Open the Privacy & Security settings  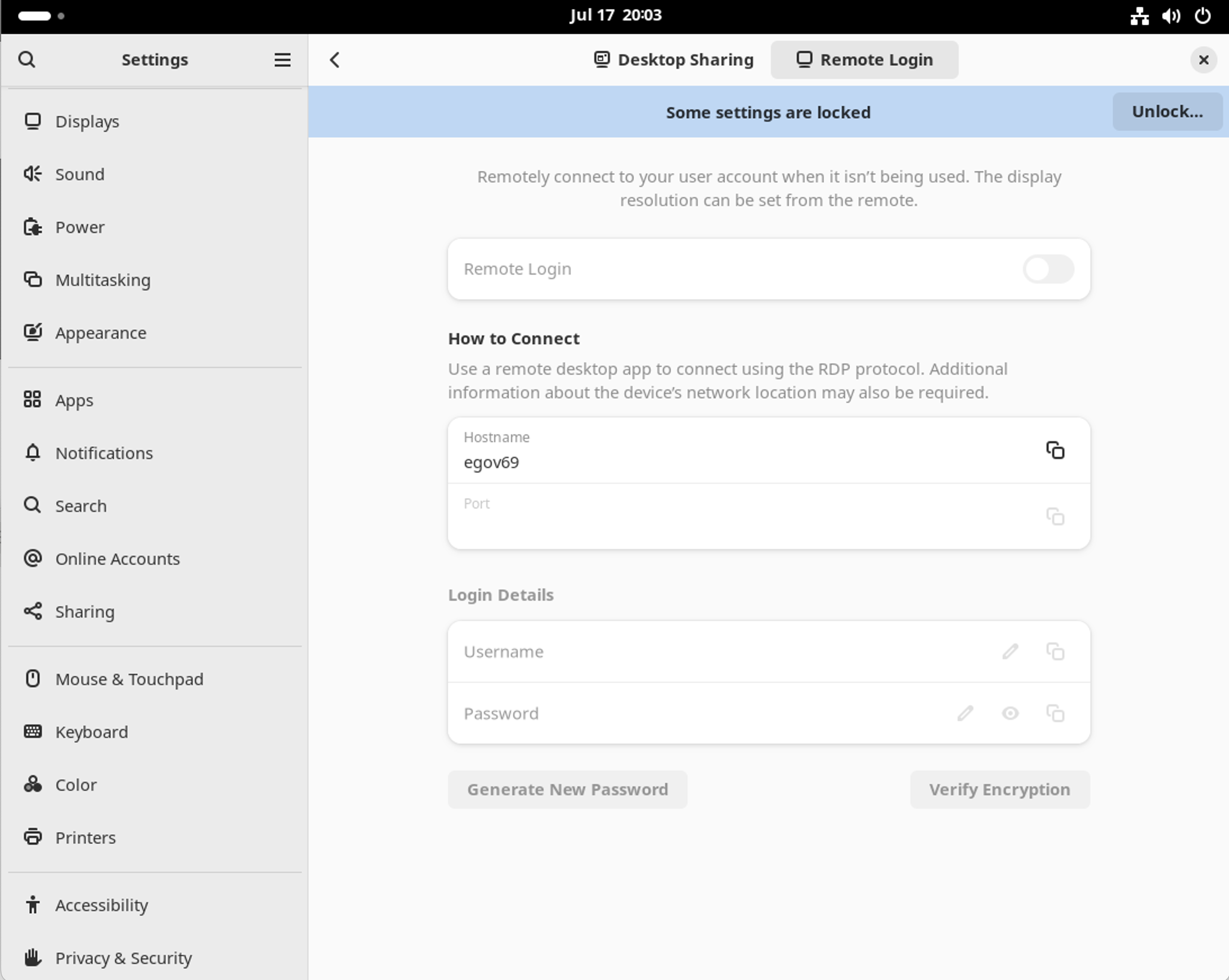123,958
